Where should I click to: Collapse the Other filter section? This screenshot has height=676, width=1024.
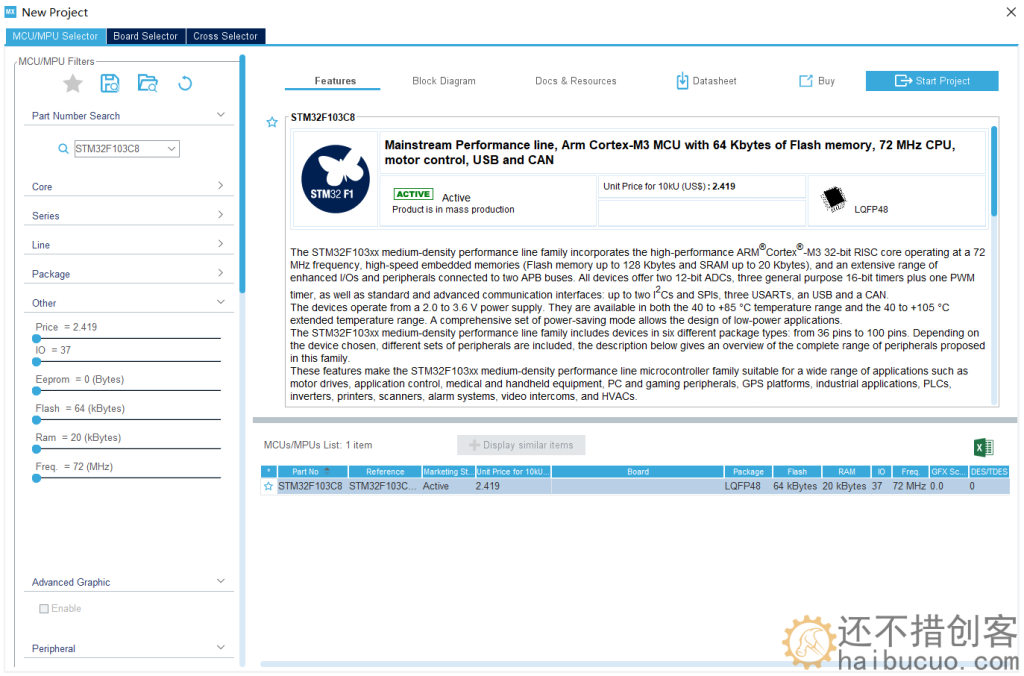coord(221,302)
